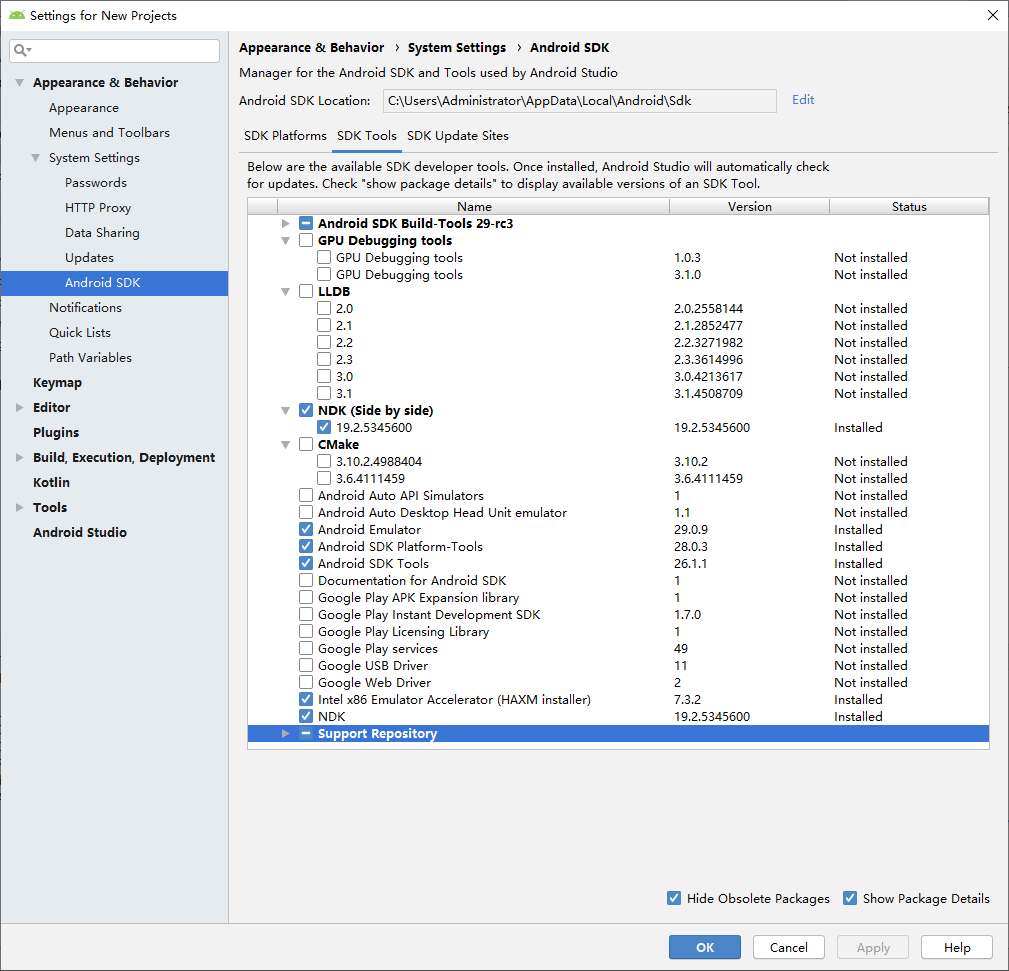Click the search magnifier icon in settings
This screenshot has height=971, width=1009.
(x=21, y=50)
